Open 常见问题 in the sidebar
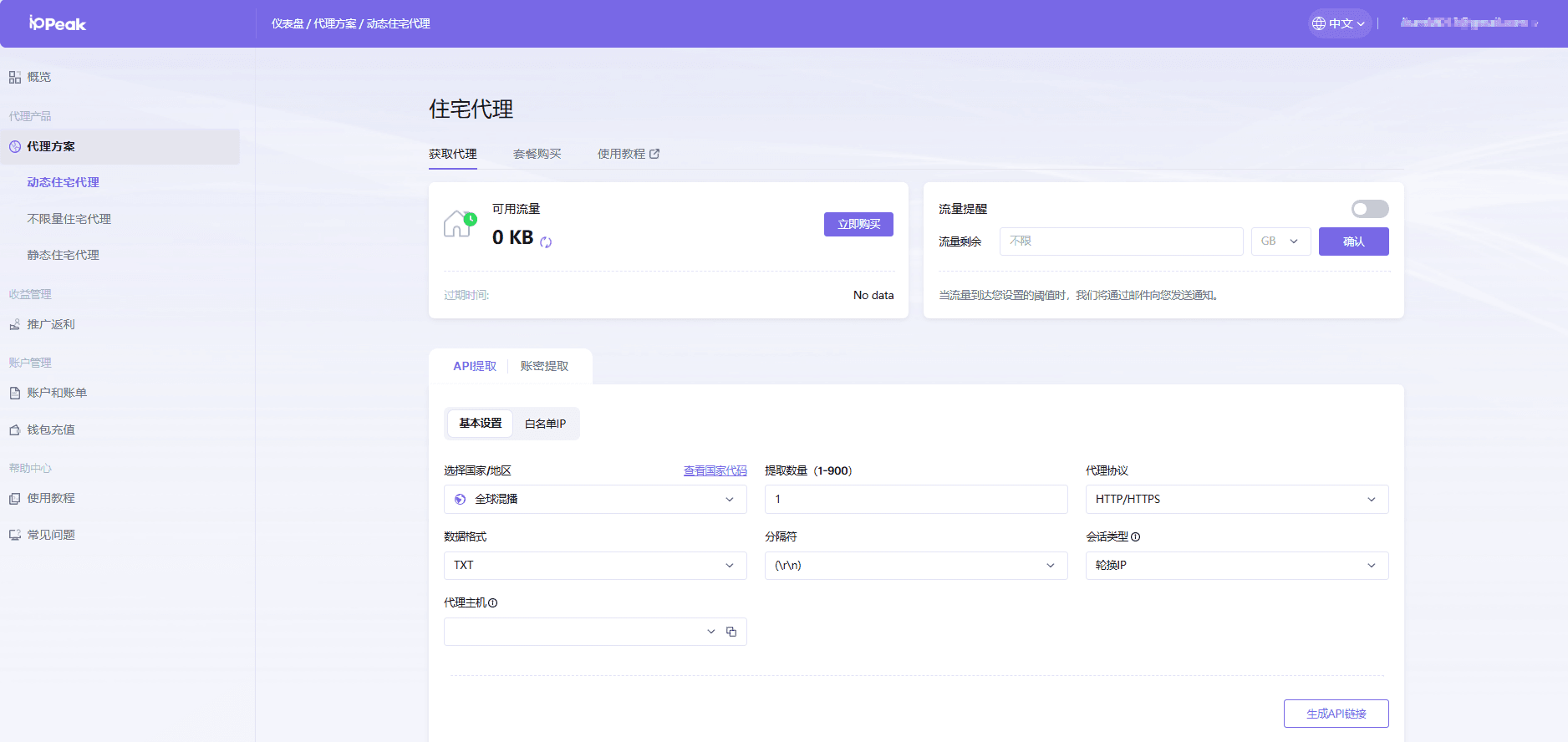Screen dimensions: 1568x742 click(x=50, y=535)
